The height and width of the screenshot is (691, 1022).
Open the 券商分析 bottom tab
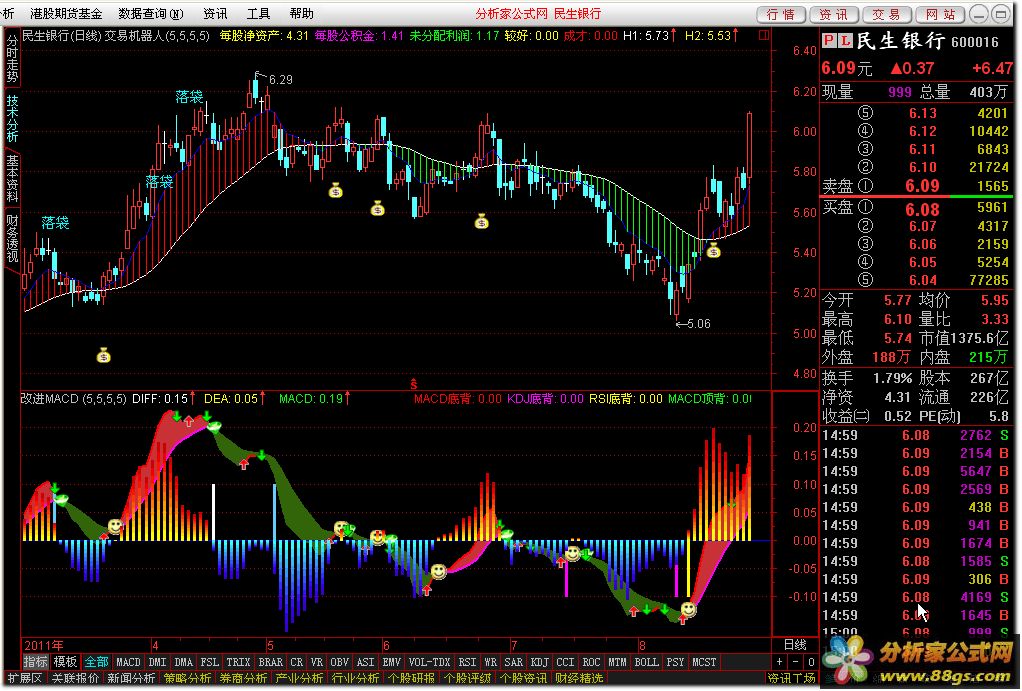point(243,678)
